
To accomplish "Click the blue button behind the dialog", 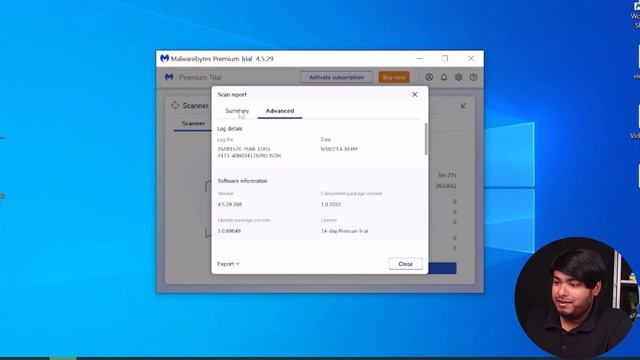I will click(442, 268).
